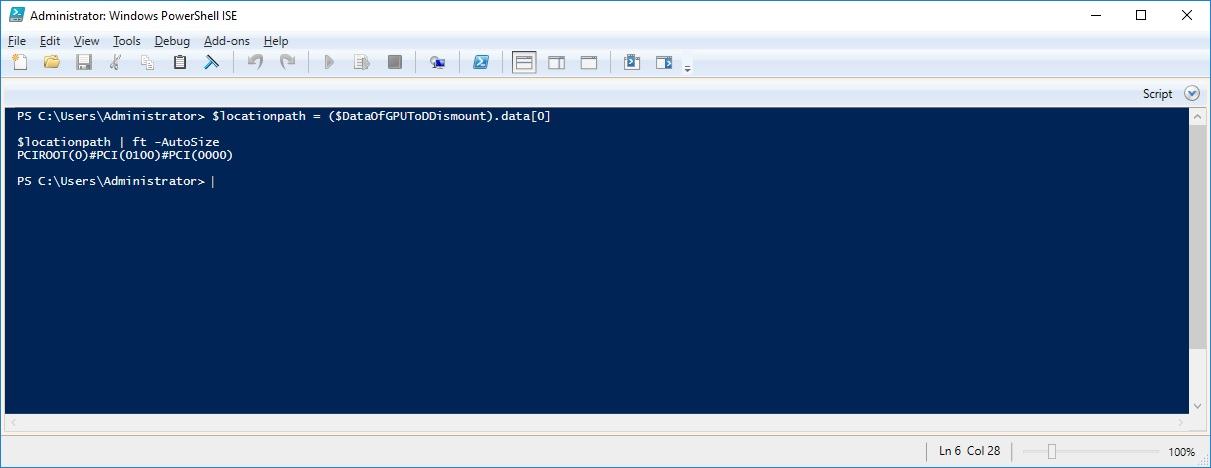Show Command Add-on pane icon
Screen dimensions: 1211x468
click(x=664, y=62)
